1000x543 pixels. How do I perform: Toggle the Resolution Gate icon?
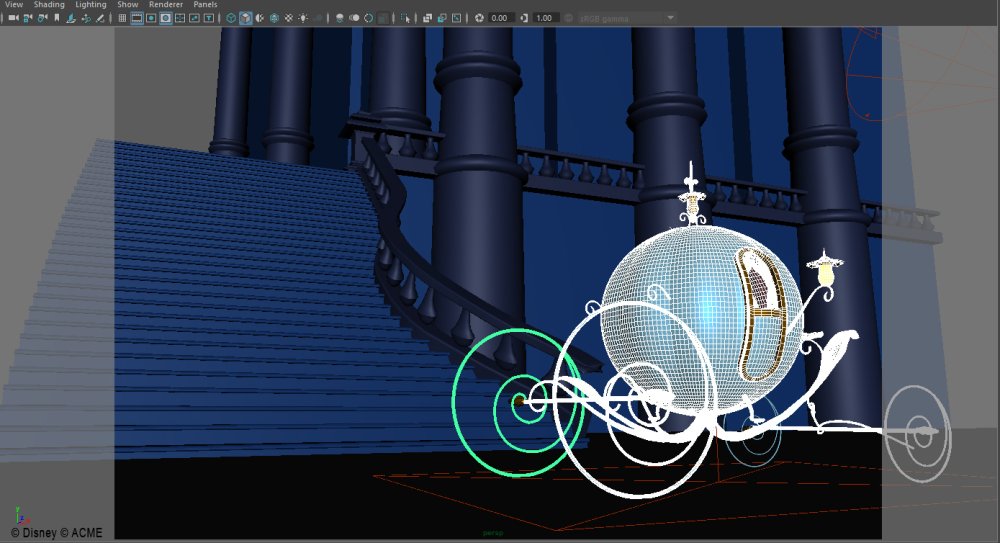(151, 18)
